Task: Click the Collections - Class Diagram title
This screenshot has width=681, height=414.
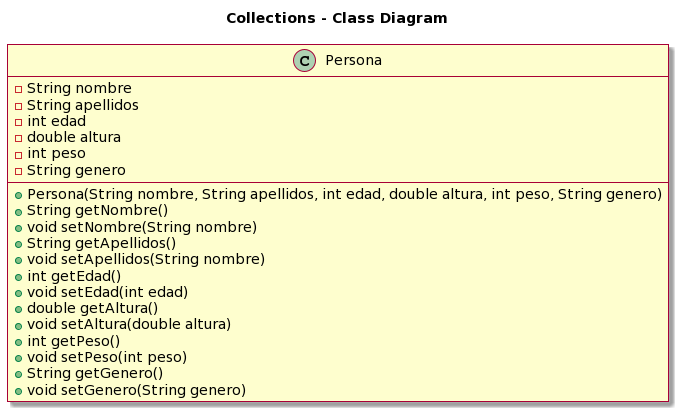Action: pos(336,18)
